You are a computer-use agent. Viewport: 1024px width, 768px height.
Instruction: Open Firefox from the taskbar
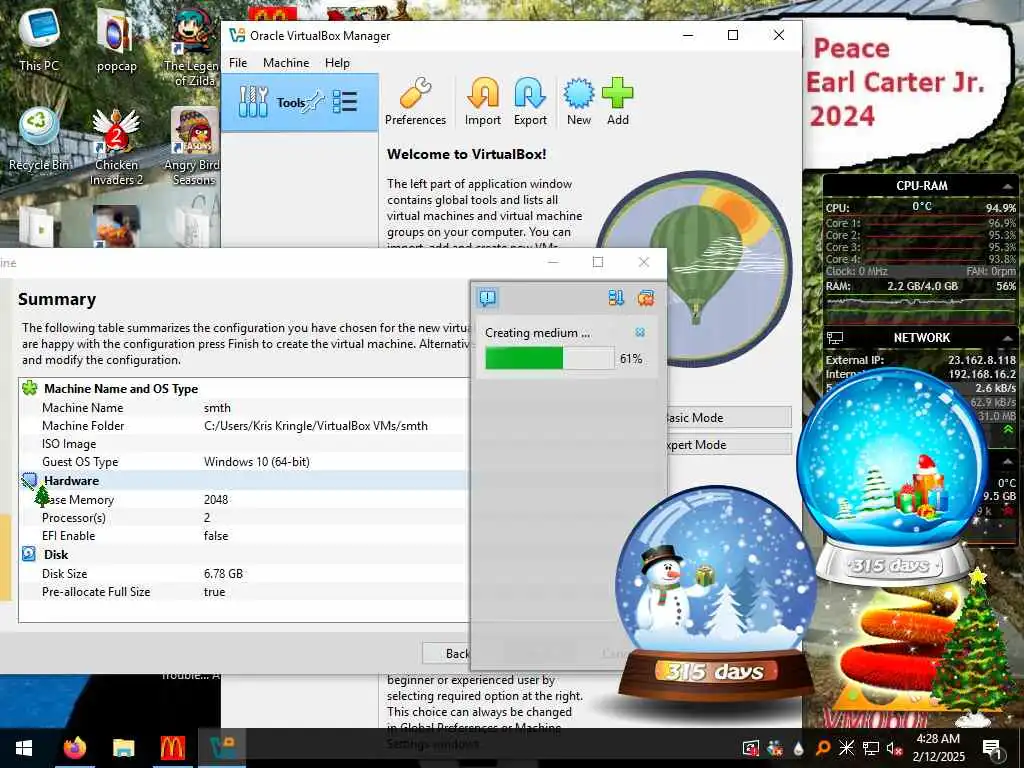[x=75, y=748]
